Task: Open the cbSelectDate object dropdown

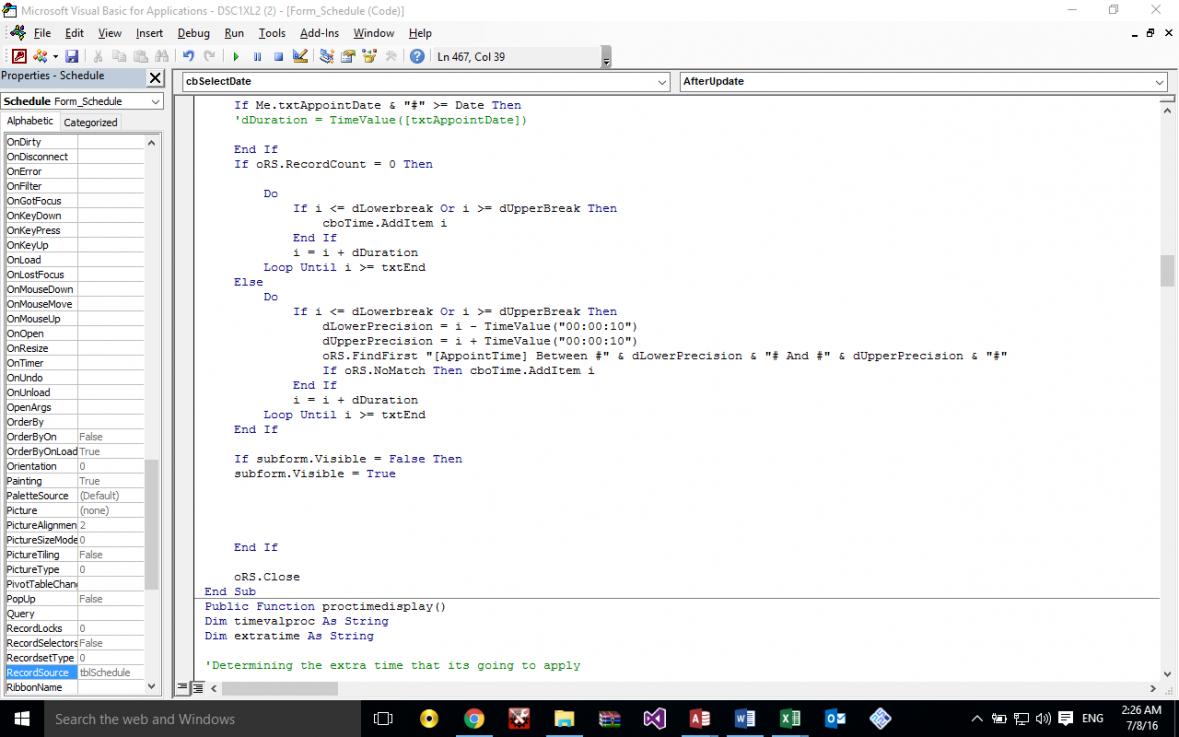Action: click(662, 81)
